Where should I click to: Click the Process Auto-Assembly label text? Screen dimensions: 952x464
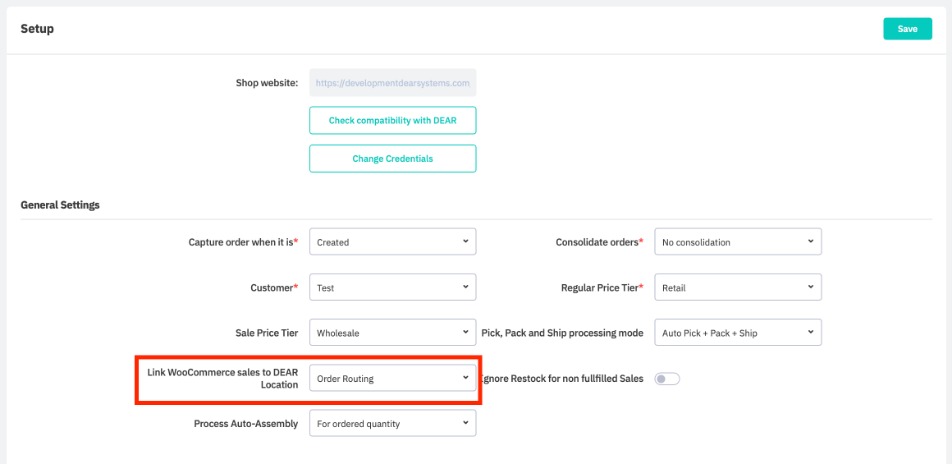pos(246,424)
